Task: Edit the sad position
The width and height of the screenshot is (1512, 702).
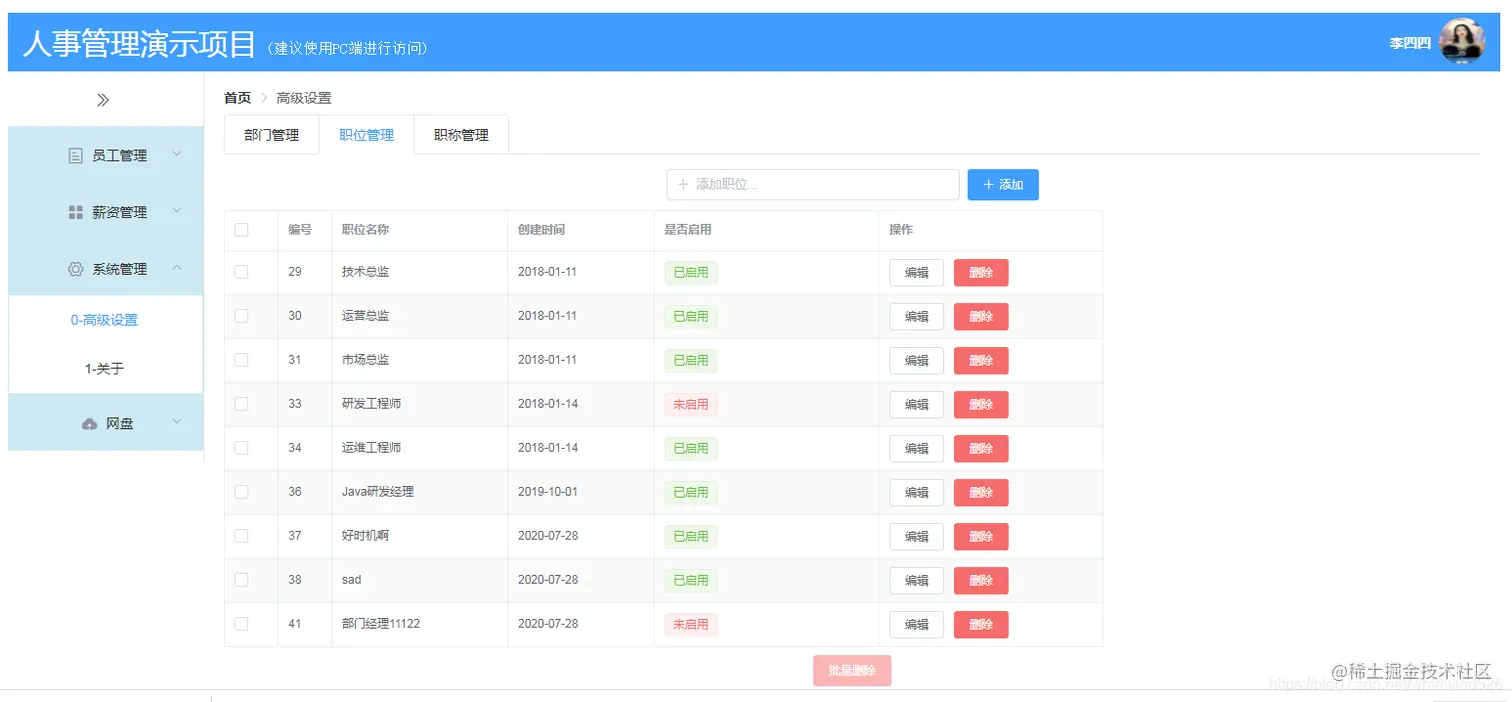Action: [917, 581]
